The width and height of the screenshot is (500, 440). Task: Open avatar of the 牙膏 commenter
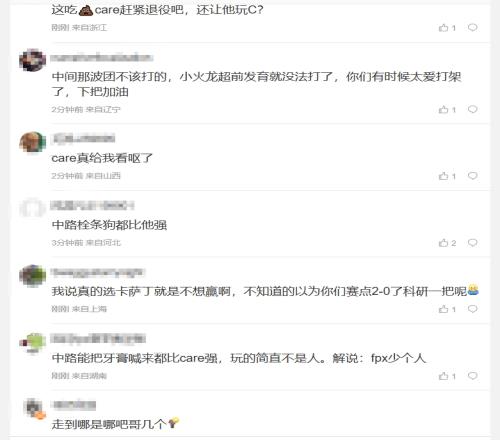pos(32,343)
